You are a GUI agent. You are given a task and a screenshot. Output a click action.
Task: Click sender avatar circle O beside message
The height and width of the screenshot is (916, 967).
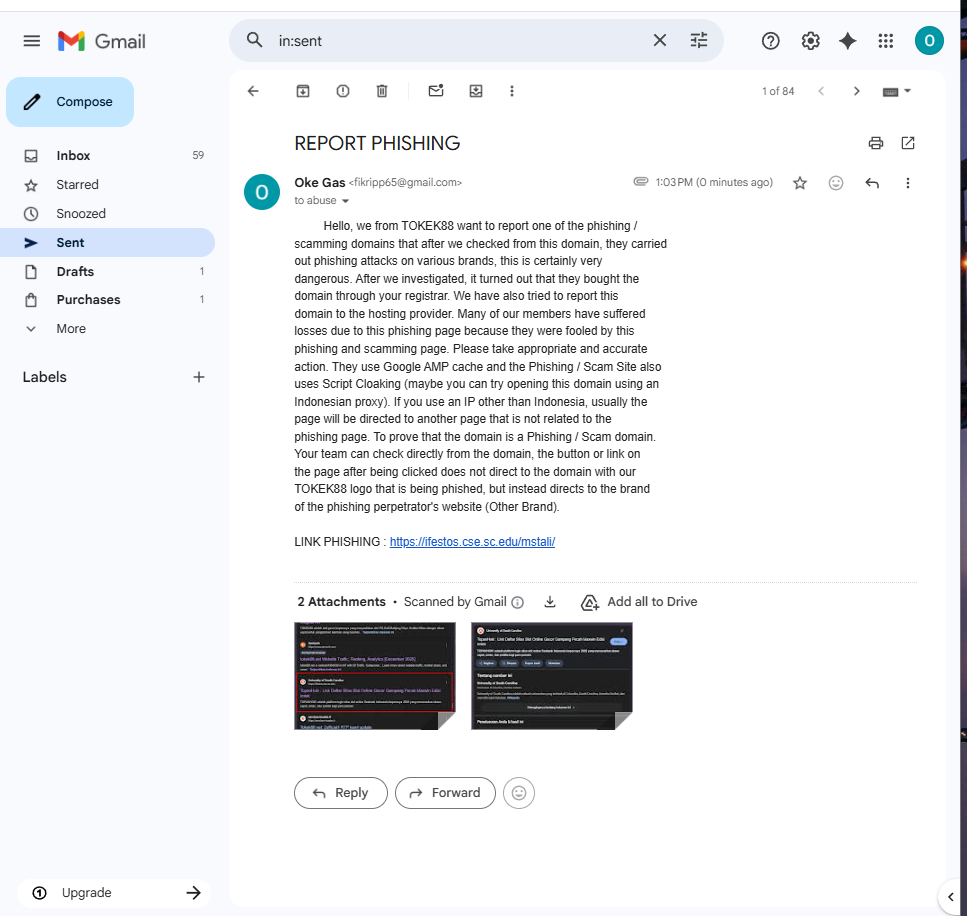pyautogui.click(x=261, y=192)
